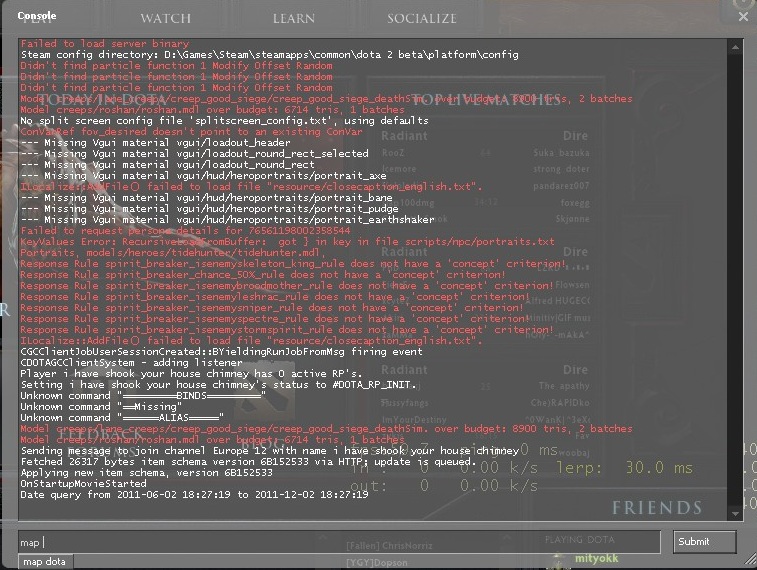This screenshot has width=757, height=570.
Task: Click the 'Steam config directory' log line
Action: coord(269,55)
